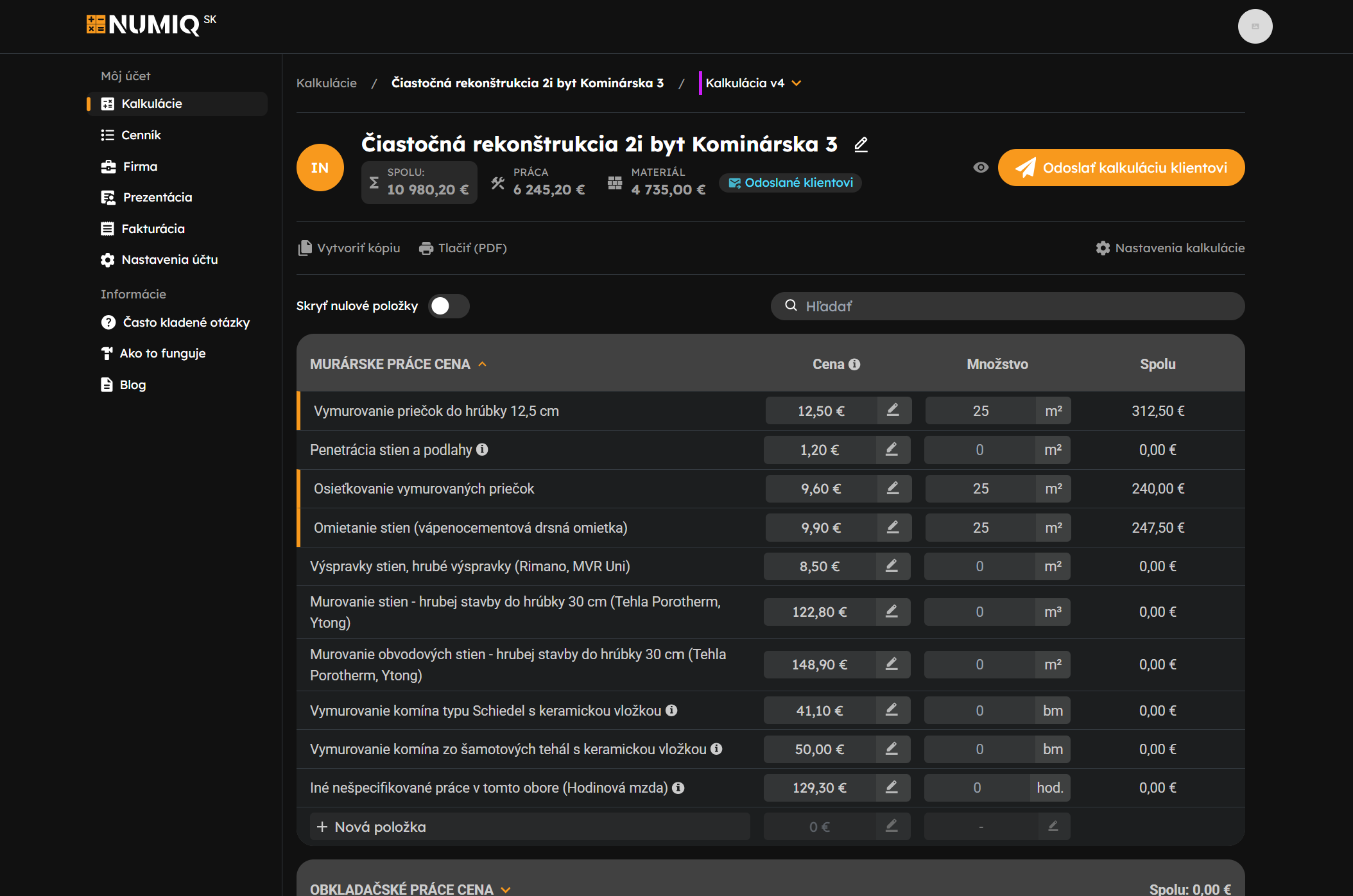Click the pencil icon beside the project title
Image resolution: width=1353 pixels, height=896 pixels.
point(861,144)
